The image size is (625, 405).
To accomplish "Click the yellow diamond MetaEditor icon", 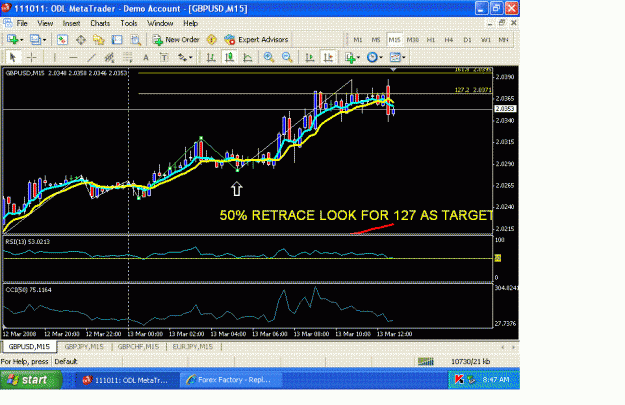I will [212, 39].
